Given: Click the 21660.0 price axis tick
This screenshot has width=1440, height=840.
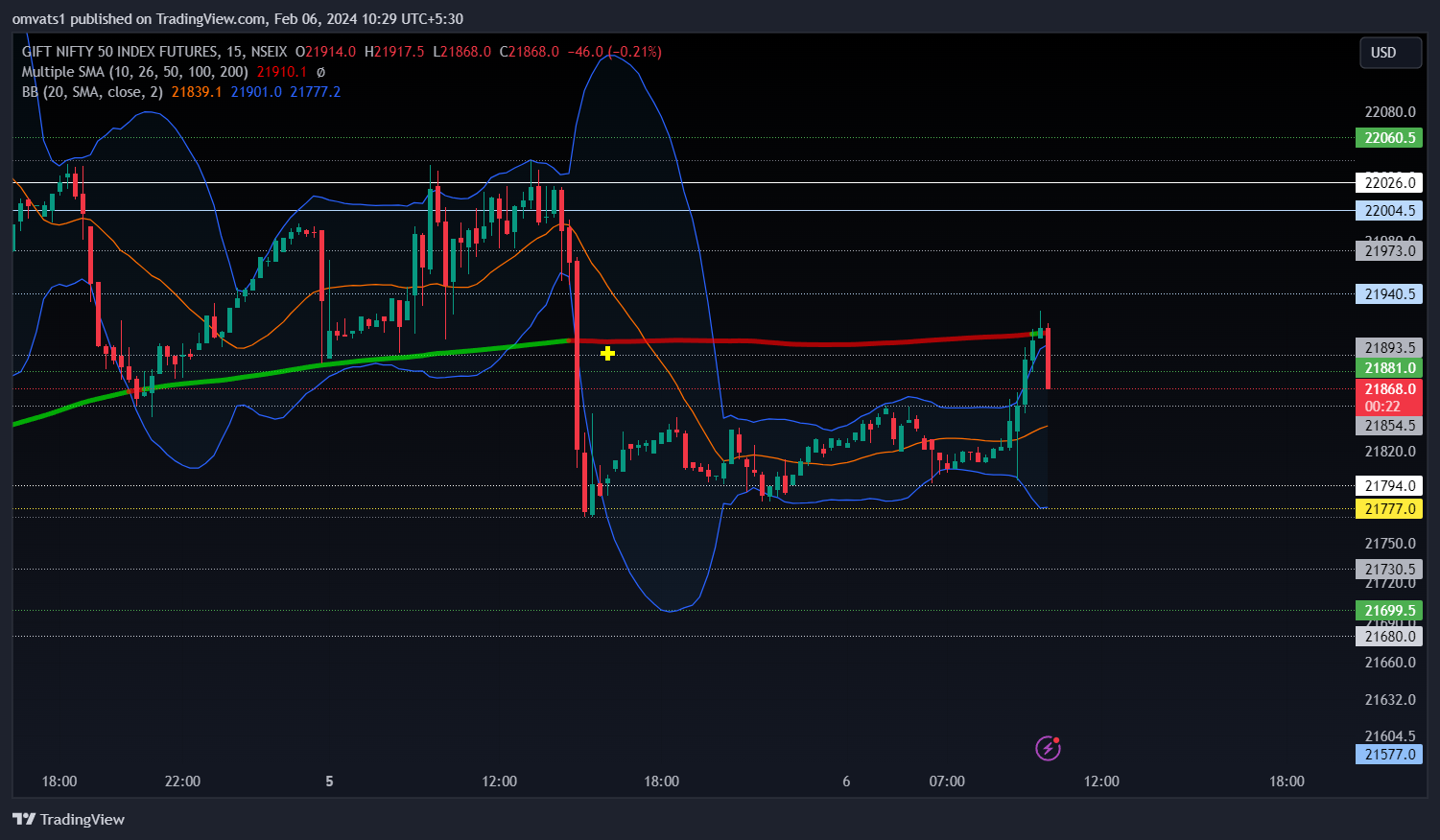Looking at the screenshot, I should [1390, 663].
